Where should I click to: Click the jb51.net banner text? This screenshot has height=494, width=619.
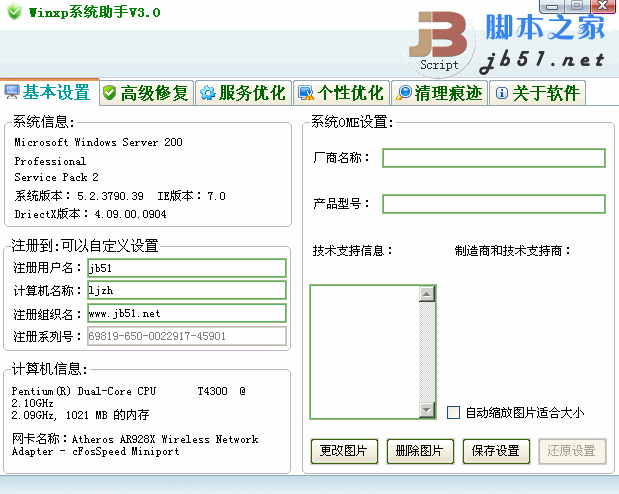(542, 61)
